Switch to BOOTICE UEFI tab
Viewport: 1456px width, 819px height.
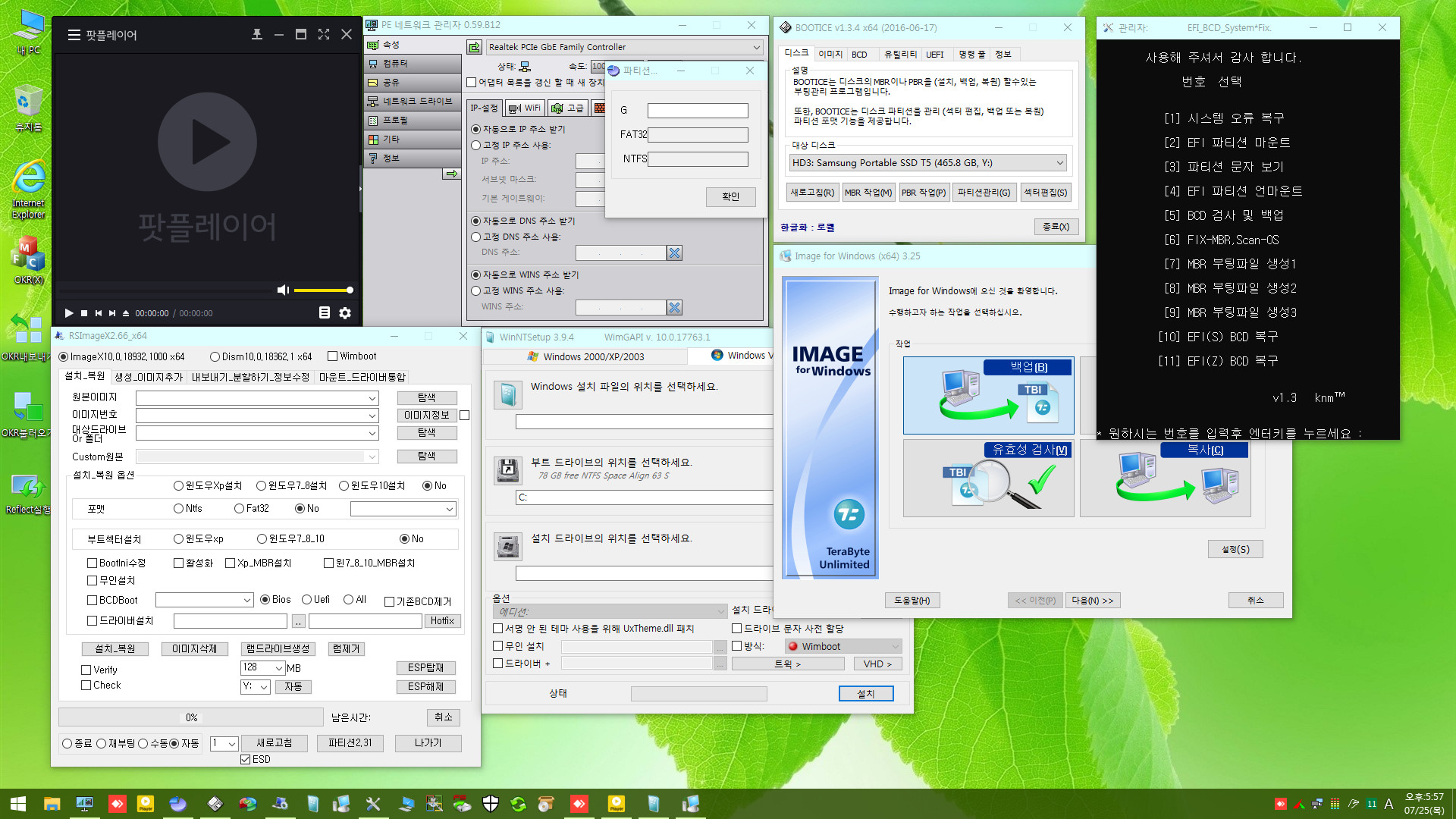pyautogui.click(x=935, y=55)
